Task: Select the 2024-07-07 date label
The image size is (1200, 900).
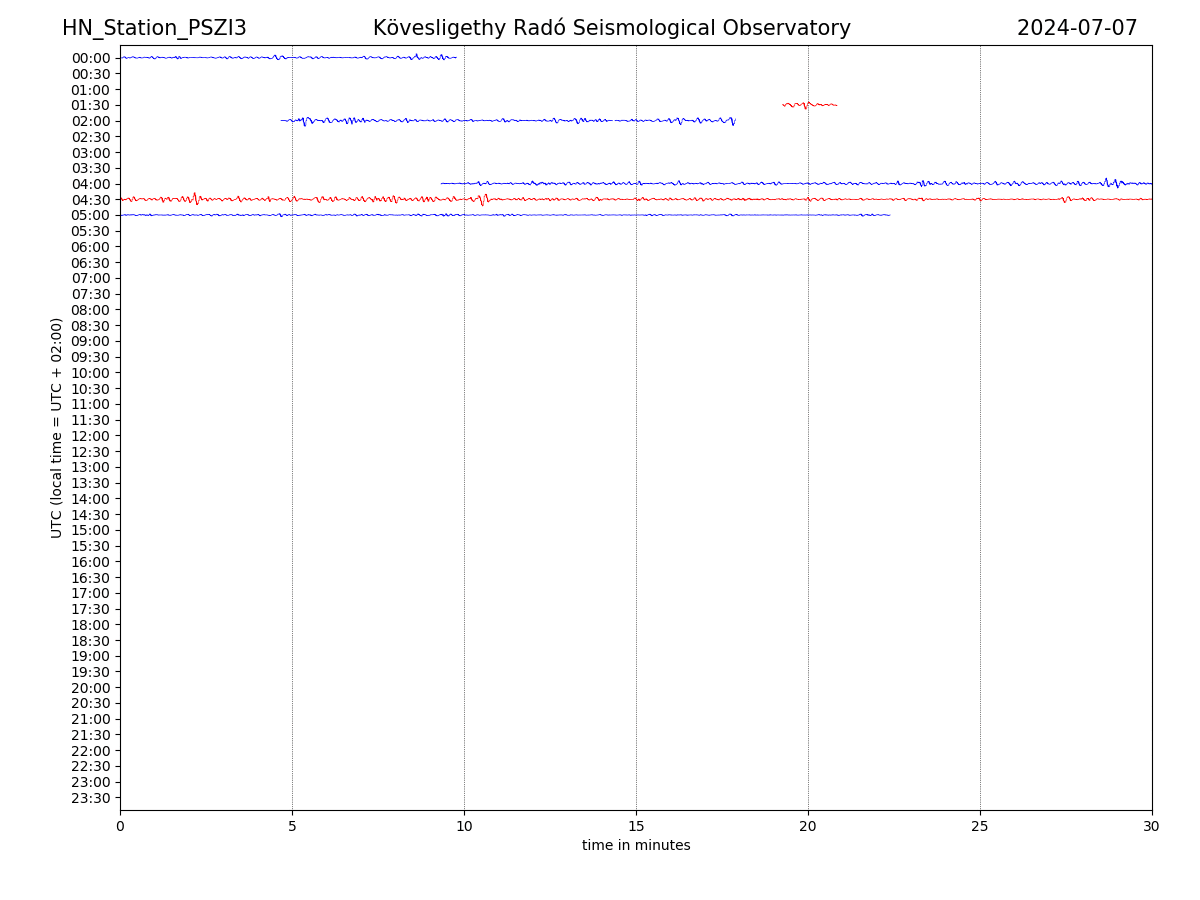Action: click(1076, 29)
